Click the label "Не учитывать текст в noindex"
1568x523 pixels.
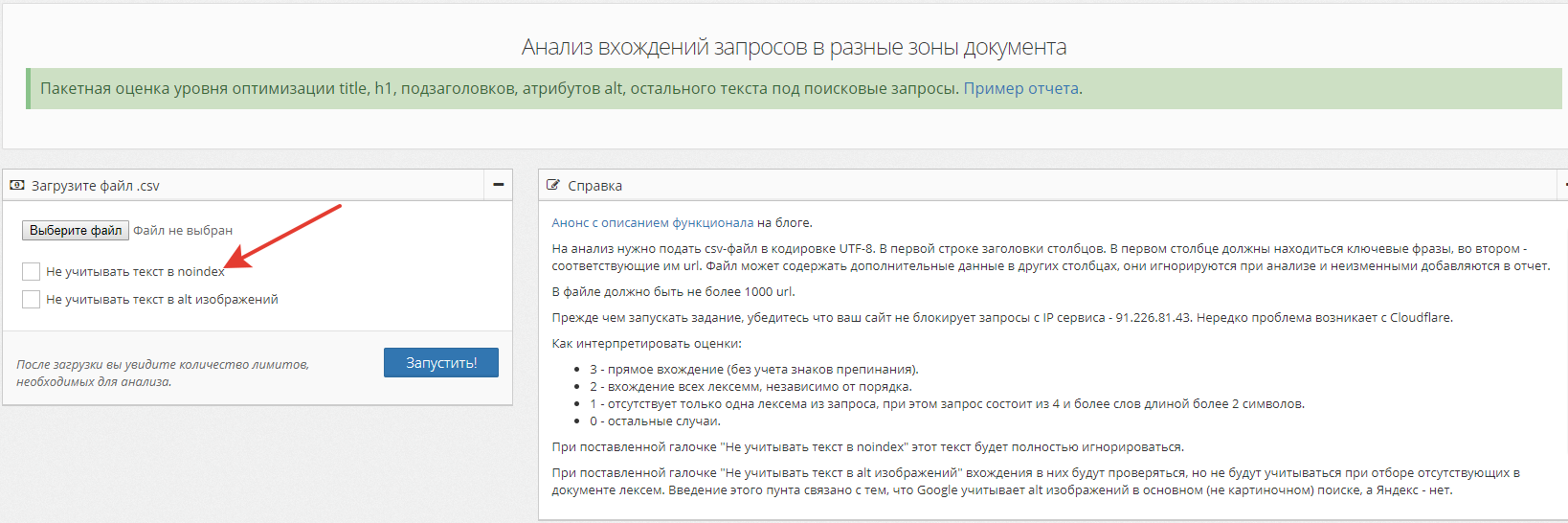click(135, 272)
